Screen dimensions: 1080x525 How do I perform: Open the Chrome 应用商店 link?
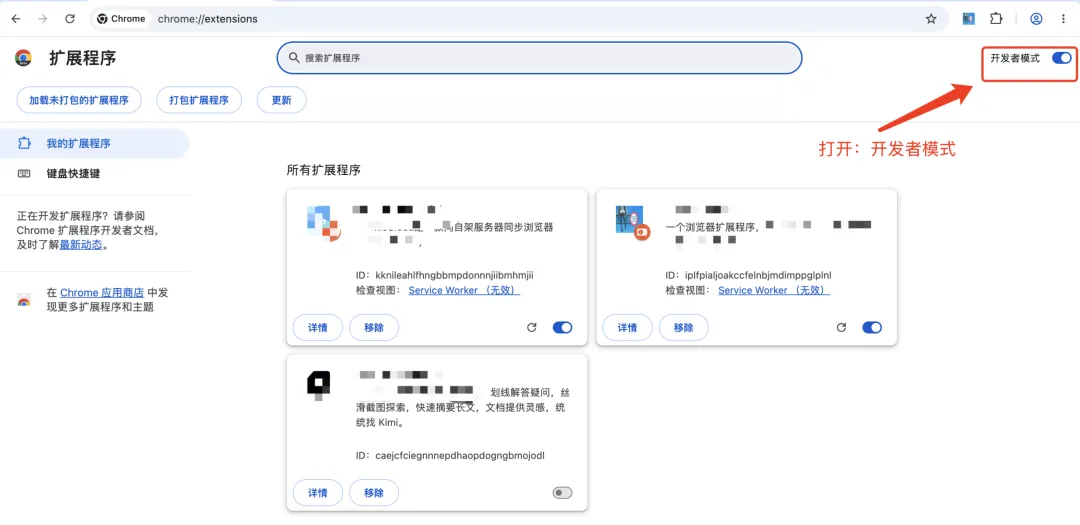pyautogui.click(x=102, y=293)
